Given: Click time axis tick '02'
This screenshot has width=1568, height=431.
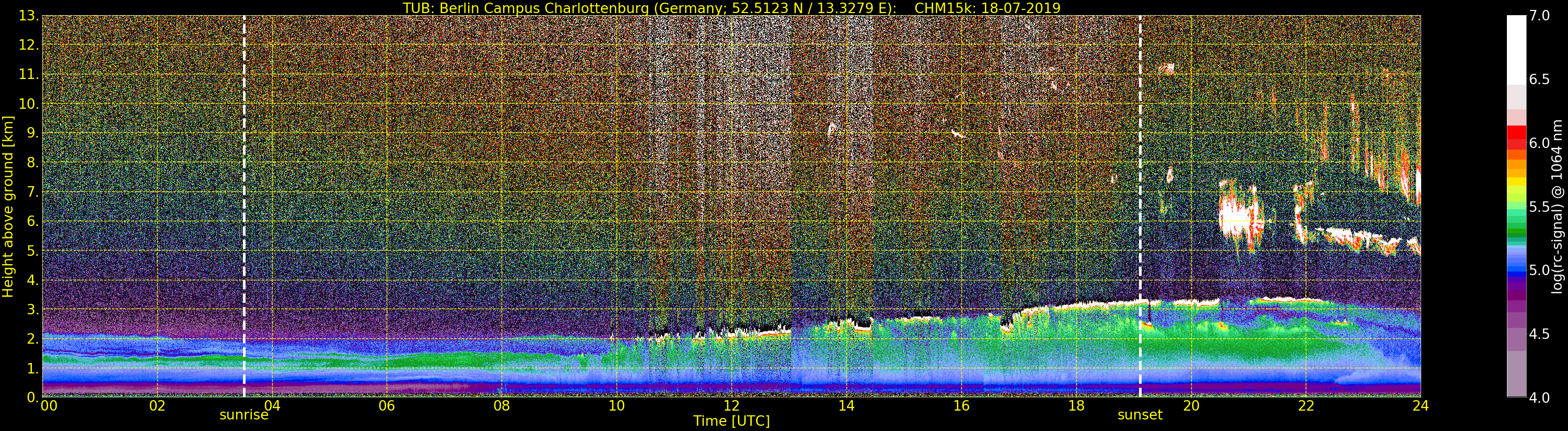Looking at the screenshot, I should (157, 406).
